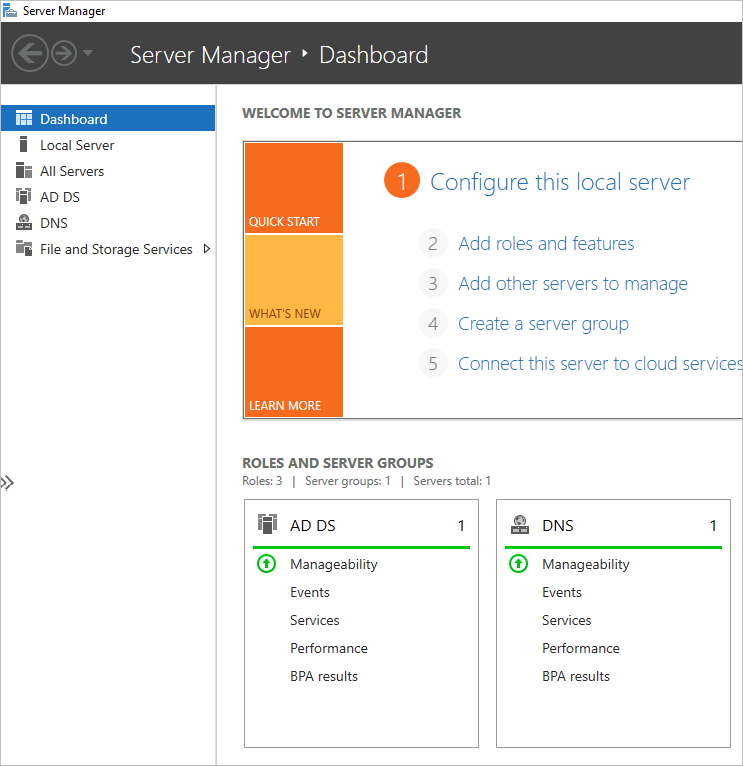Click the DNS tile role icon

pyautogui.click(x=520, y=524)
